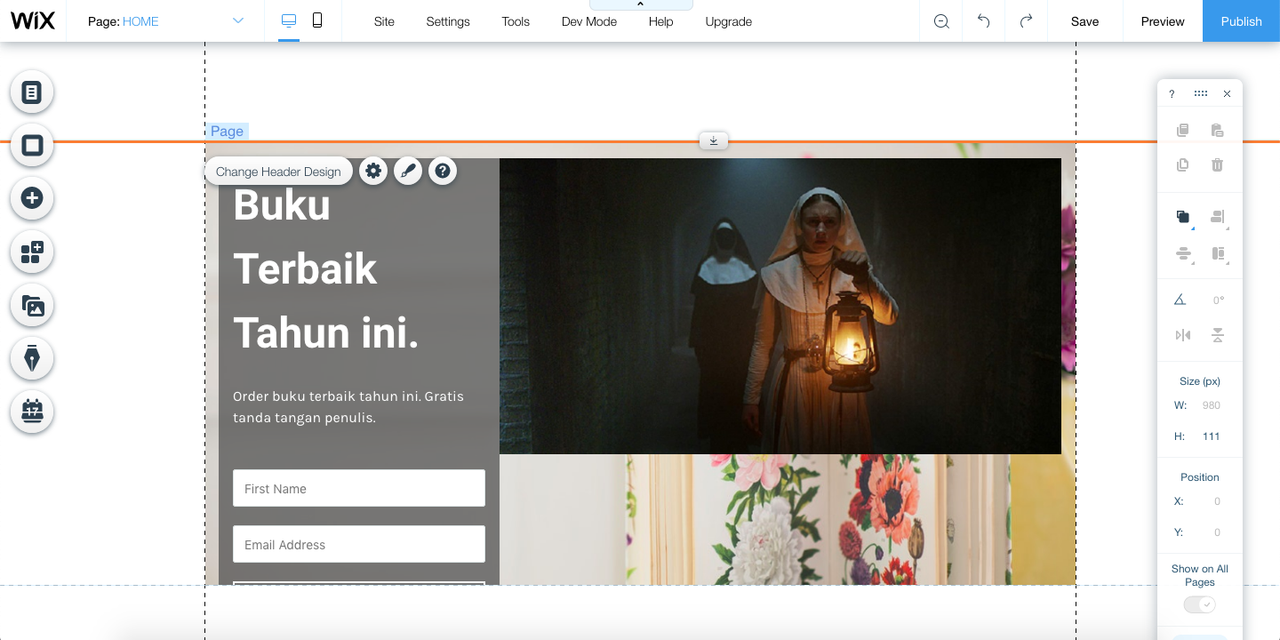The height and width of the screenshot is (640, 1280).
Task: Click the rotation degree value field
Action: (1218, 300)
